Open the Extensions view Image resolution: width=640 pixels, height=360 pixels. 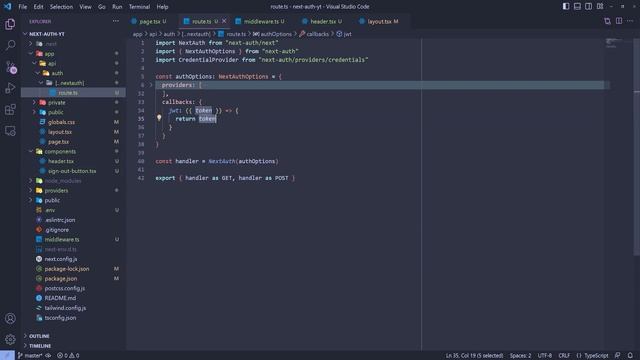pyautogui.click(x=10, y=109)
